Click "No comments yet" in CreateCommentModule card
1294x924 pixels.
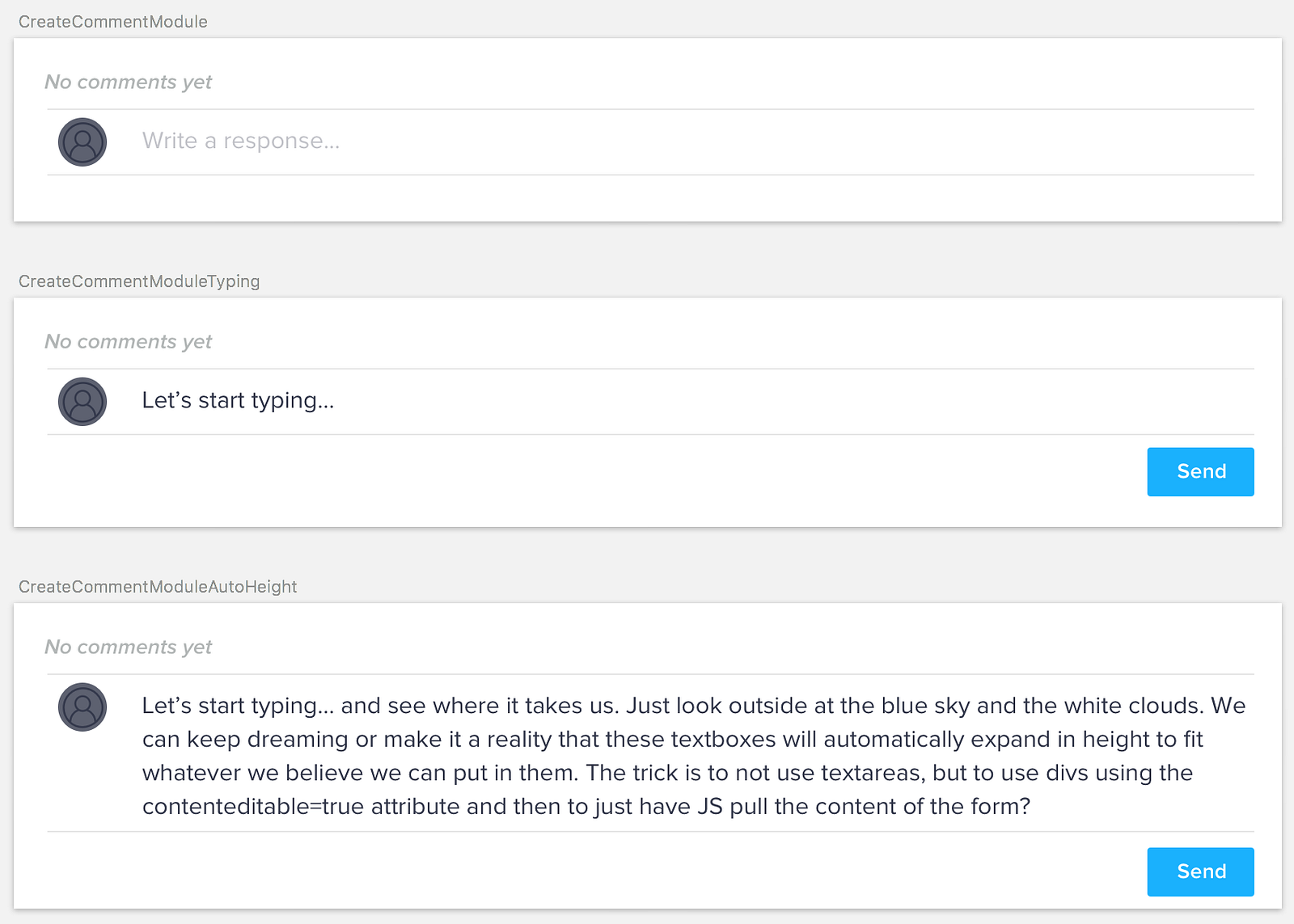tap(128, 82)
